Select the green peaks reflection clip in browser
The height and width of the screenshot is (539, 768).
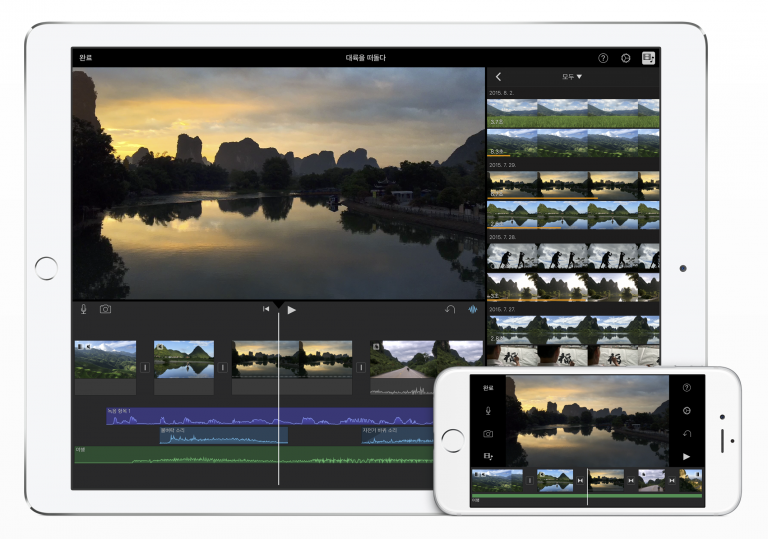pos(573,215)
